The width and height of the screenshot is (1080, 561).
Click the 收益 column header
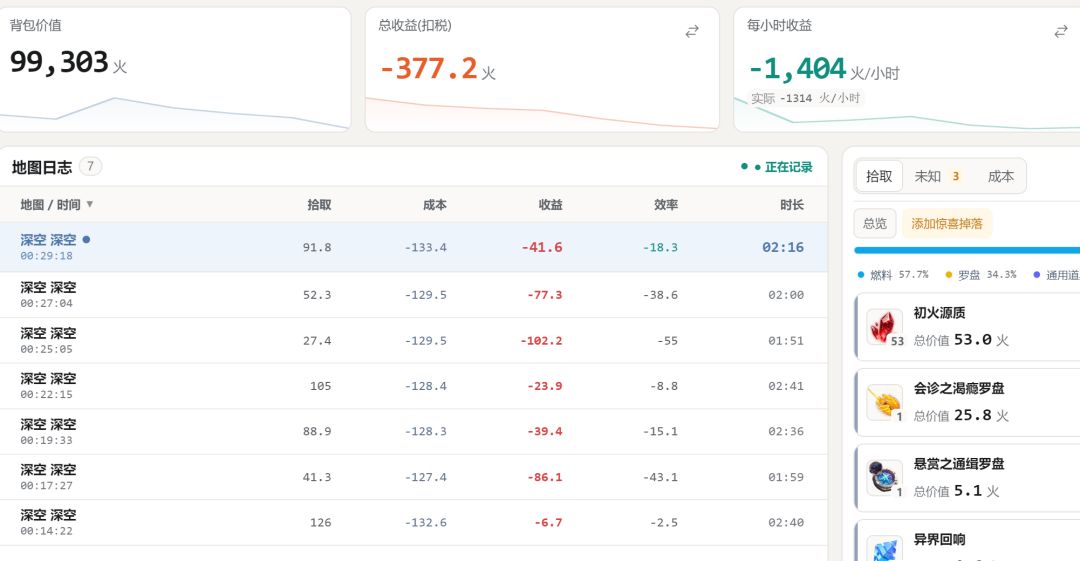tap(550, 205)
